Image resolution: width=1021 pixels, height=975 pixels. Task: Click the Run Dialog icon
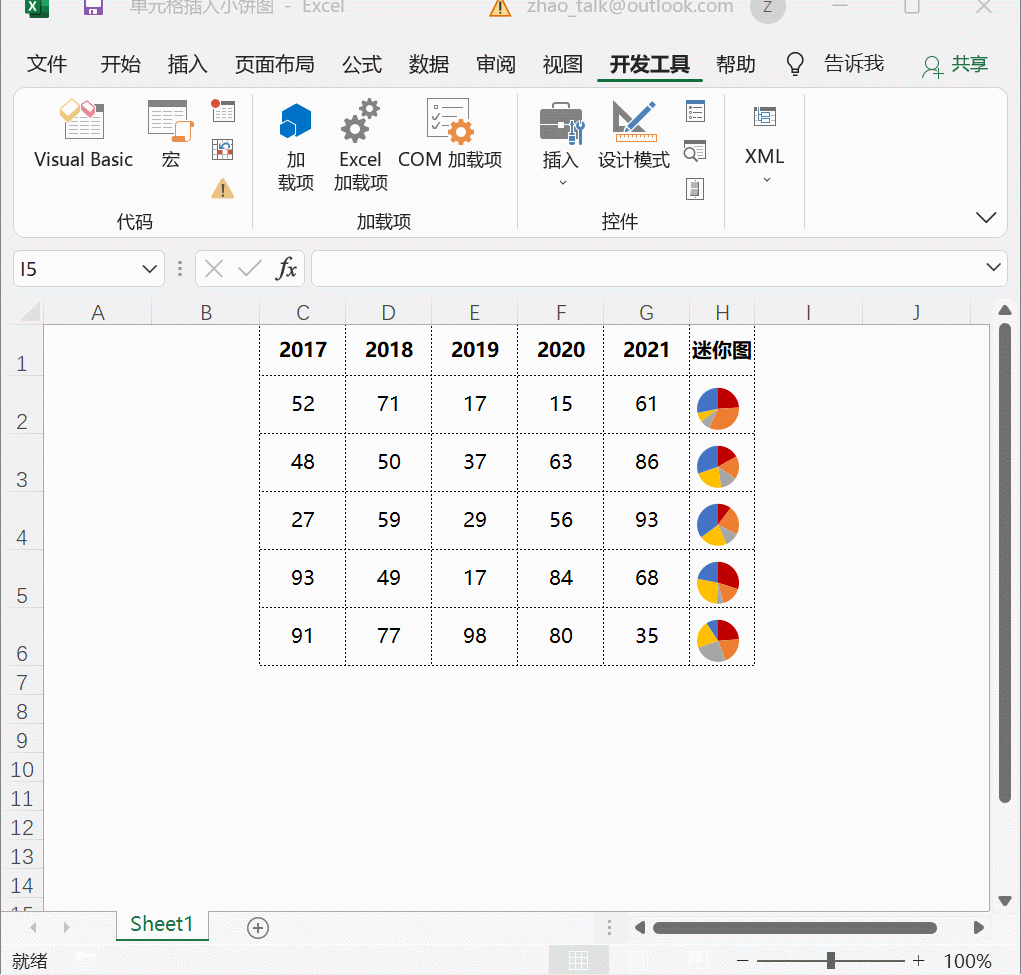695,190
